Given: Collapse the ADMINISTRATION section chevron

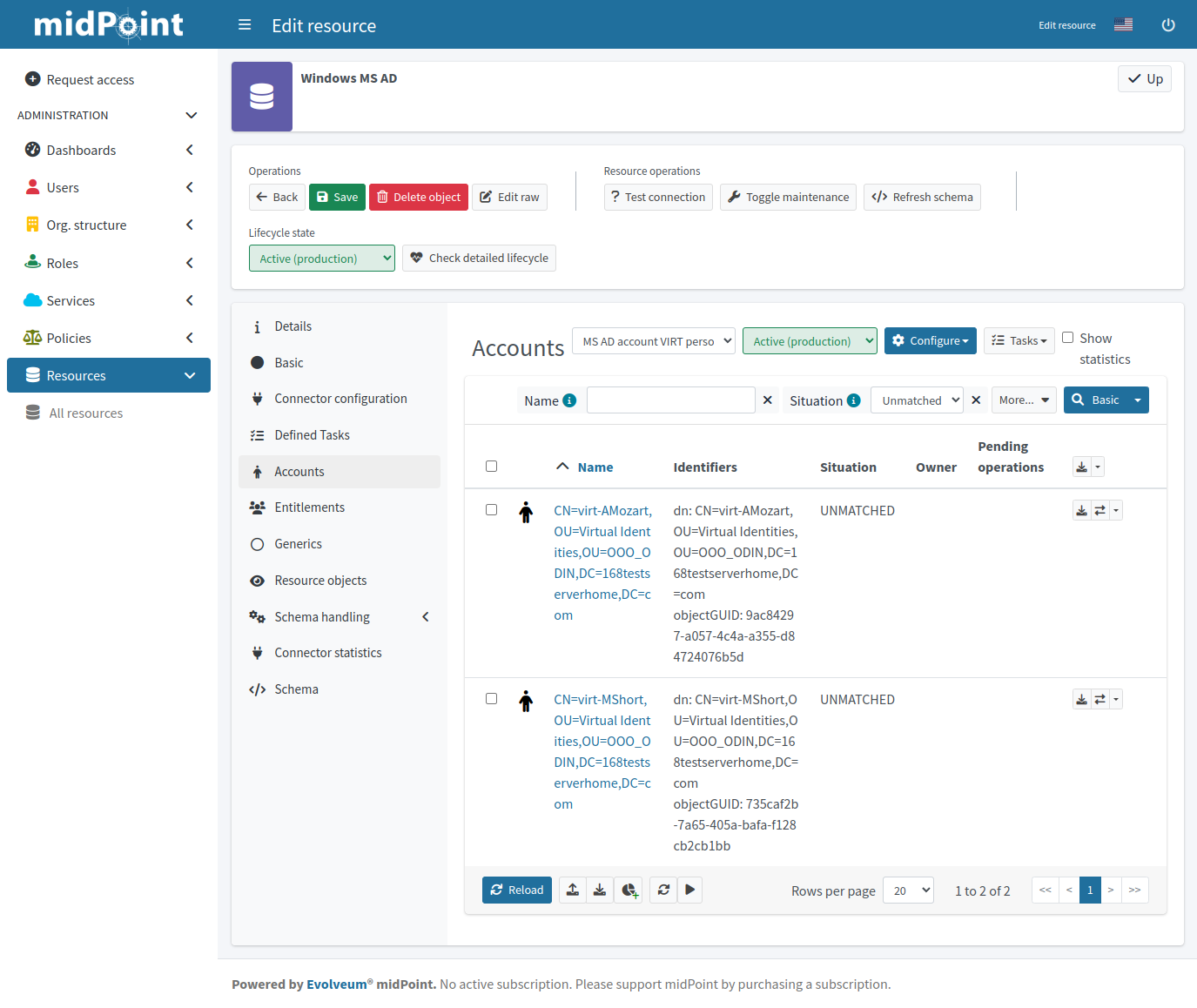Looking at the screenshot, I should tap(192, 116).
